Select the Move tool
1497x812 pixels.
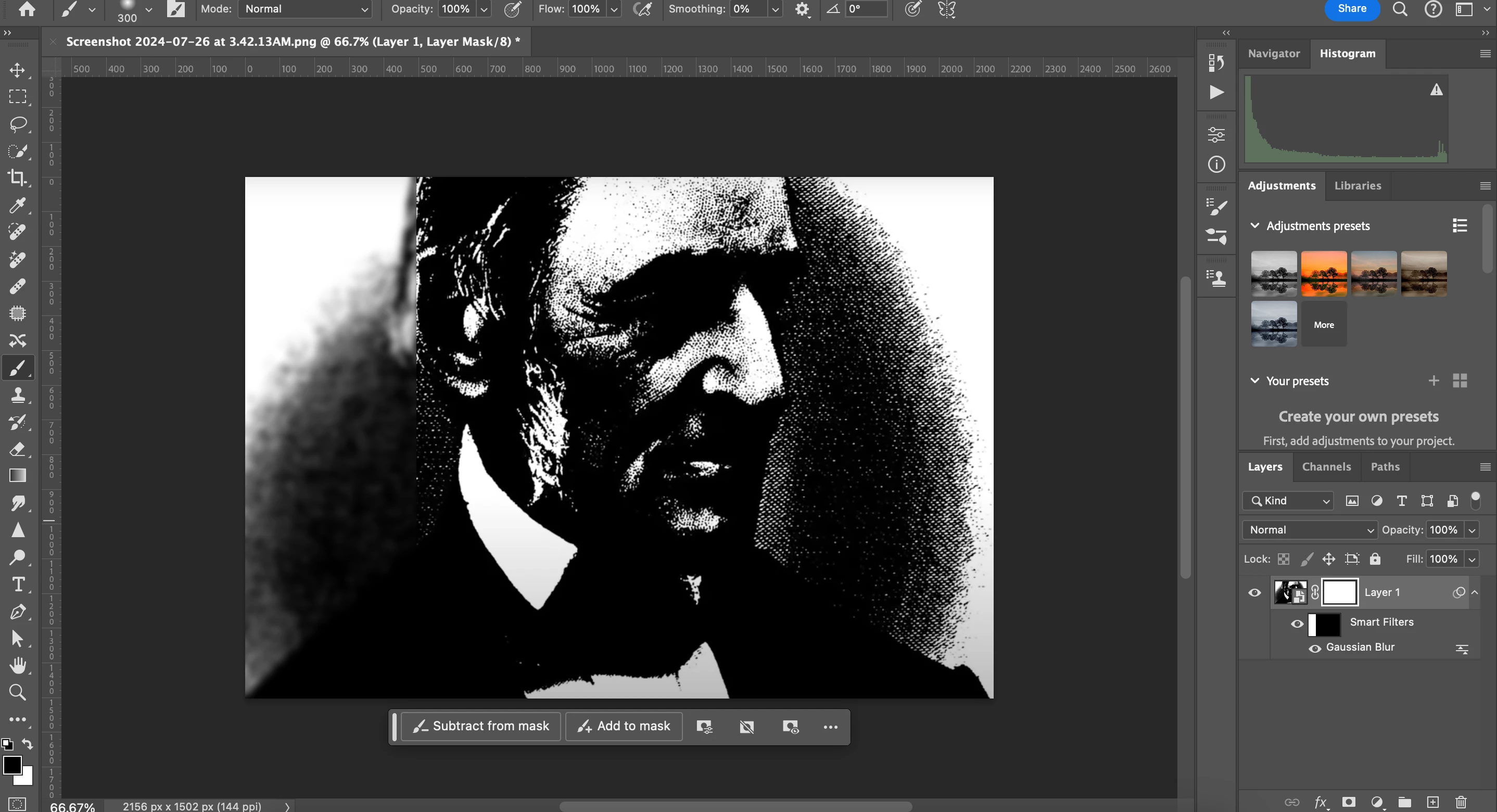17,70
